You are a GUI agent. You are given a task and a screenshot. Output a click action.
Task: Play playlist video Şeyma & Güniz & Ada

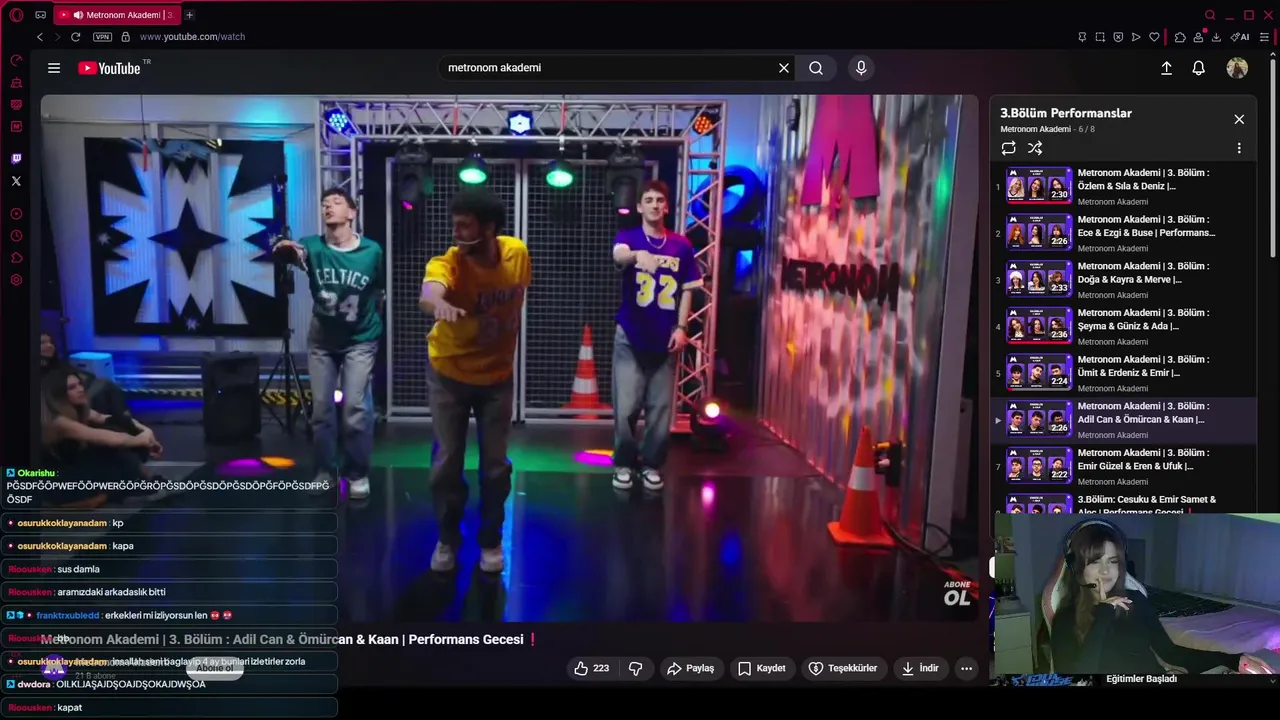(1123, 327)
